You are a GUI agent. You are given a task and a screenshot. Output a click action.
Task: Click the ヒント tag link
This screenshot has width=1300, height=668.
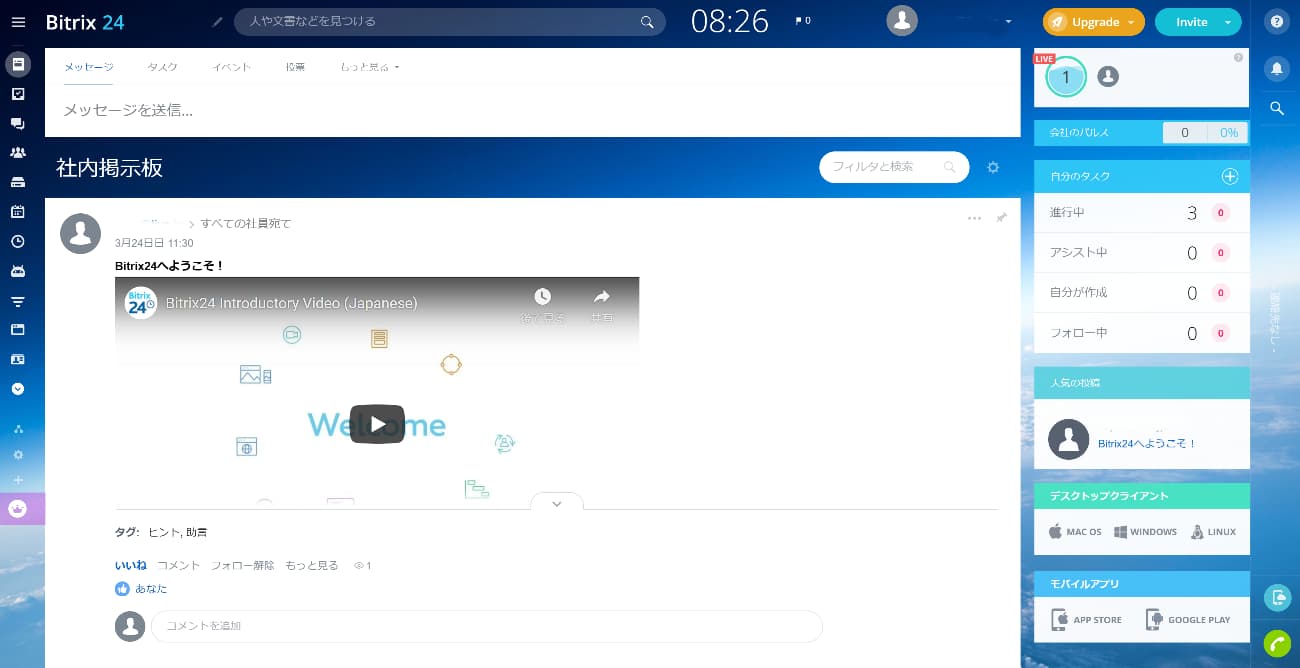[x=163, y=533]
